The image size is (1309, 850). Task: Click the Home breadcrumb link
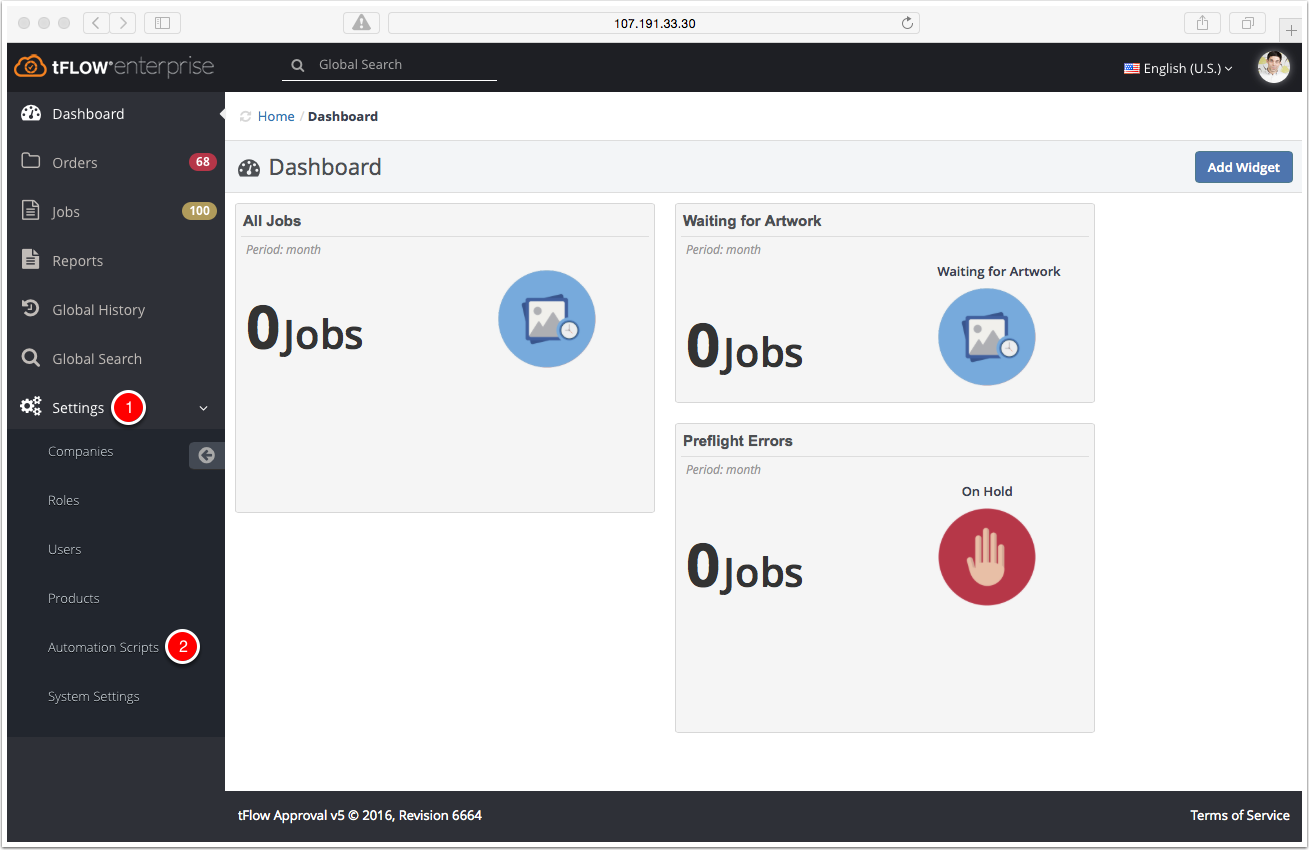tap(276, 117)
